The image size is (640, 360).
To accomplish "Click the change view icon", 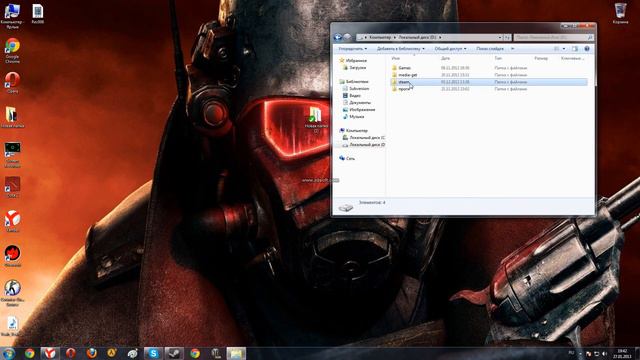I will (x=556, y=49).
